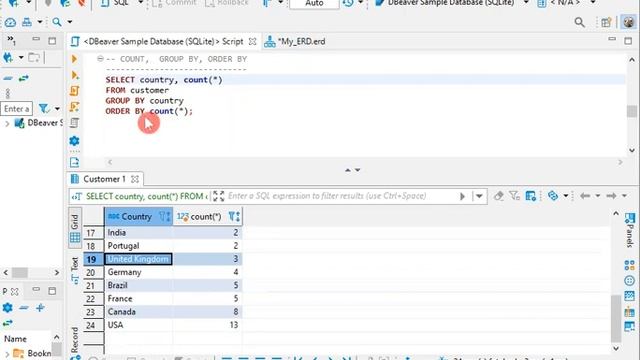The width and height of the screenshot is (640, 360).
Task: Toggle link with editor arrows
Action: (24, 78)
